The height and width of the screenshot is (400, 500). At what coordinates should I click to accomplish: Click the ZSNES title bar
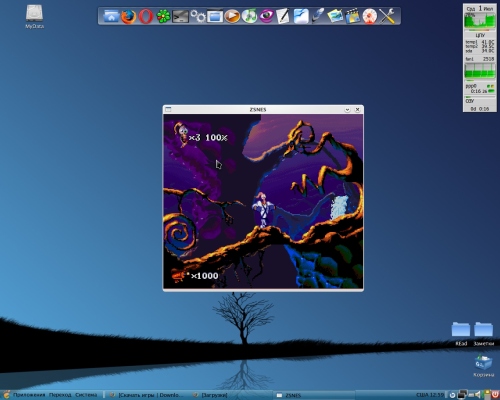258,109
